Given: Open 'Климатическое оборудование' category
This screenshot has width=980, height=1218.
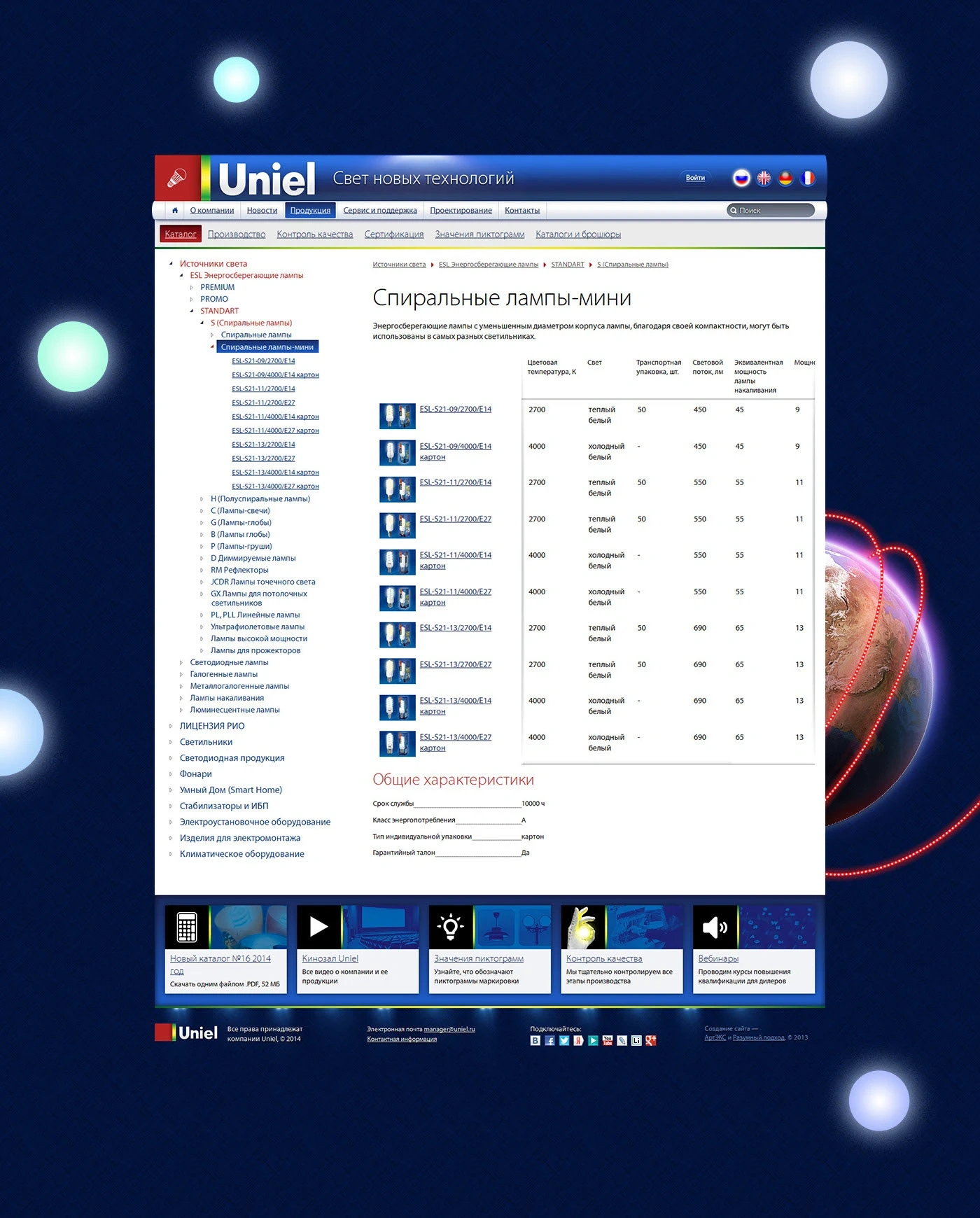Looking at the screenshot, I should (242, 854).
